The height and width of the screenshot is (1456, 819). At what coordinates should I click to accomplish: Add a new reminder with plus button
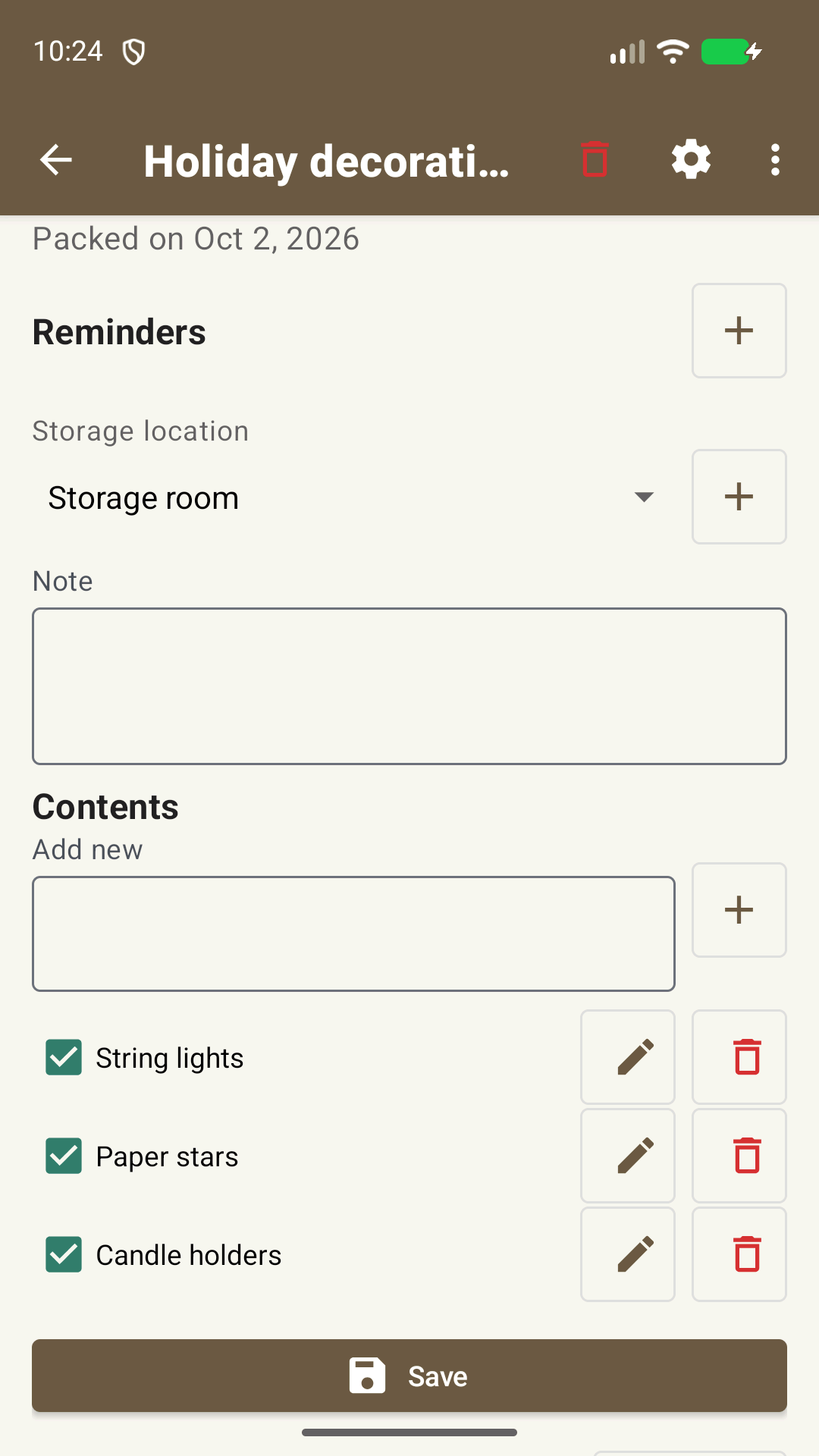click(739, 331)
